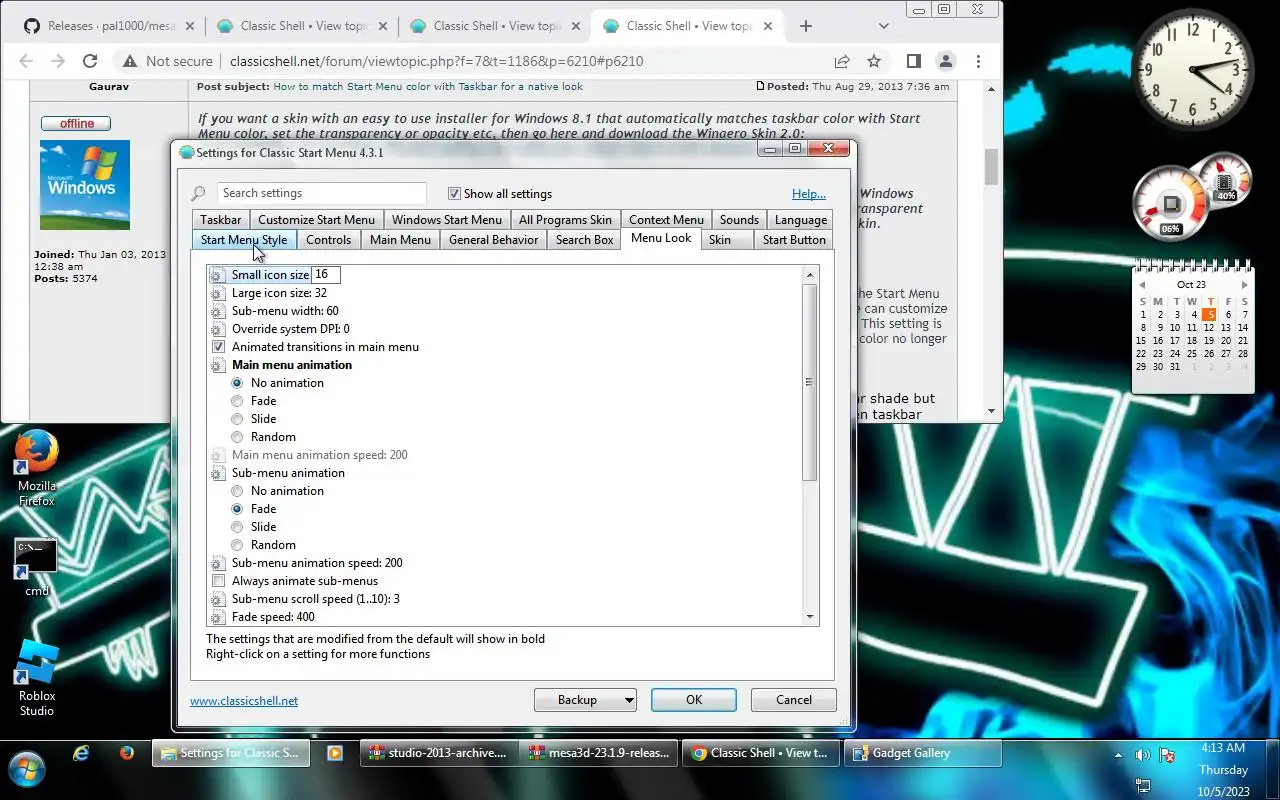Open the Chrome side panel icon
The height and width of the screenshot is (800, 1280).
tap(913, 61)
